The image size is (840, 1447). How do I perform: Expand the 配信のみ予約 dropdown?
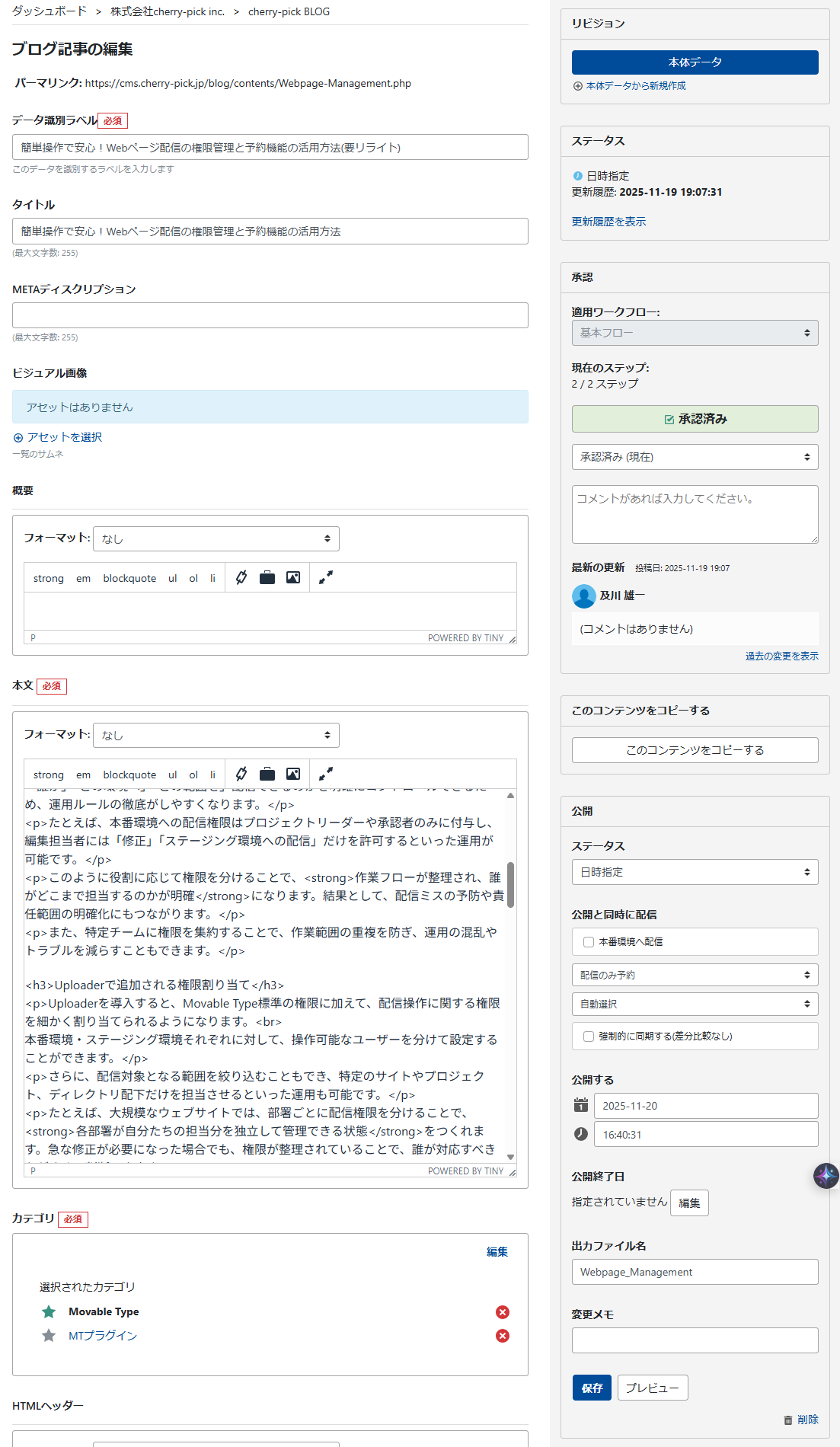click(695, 975)
